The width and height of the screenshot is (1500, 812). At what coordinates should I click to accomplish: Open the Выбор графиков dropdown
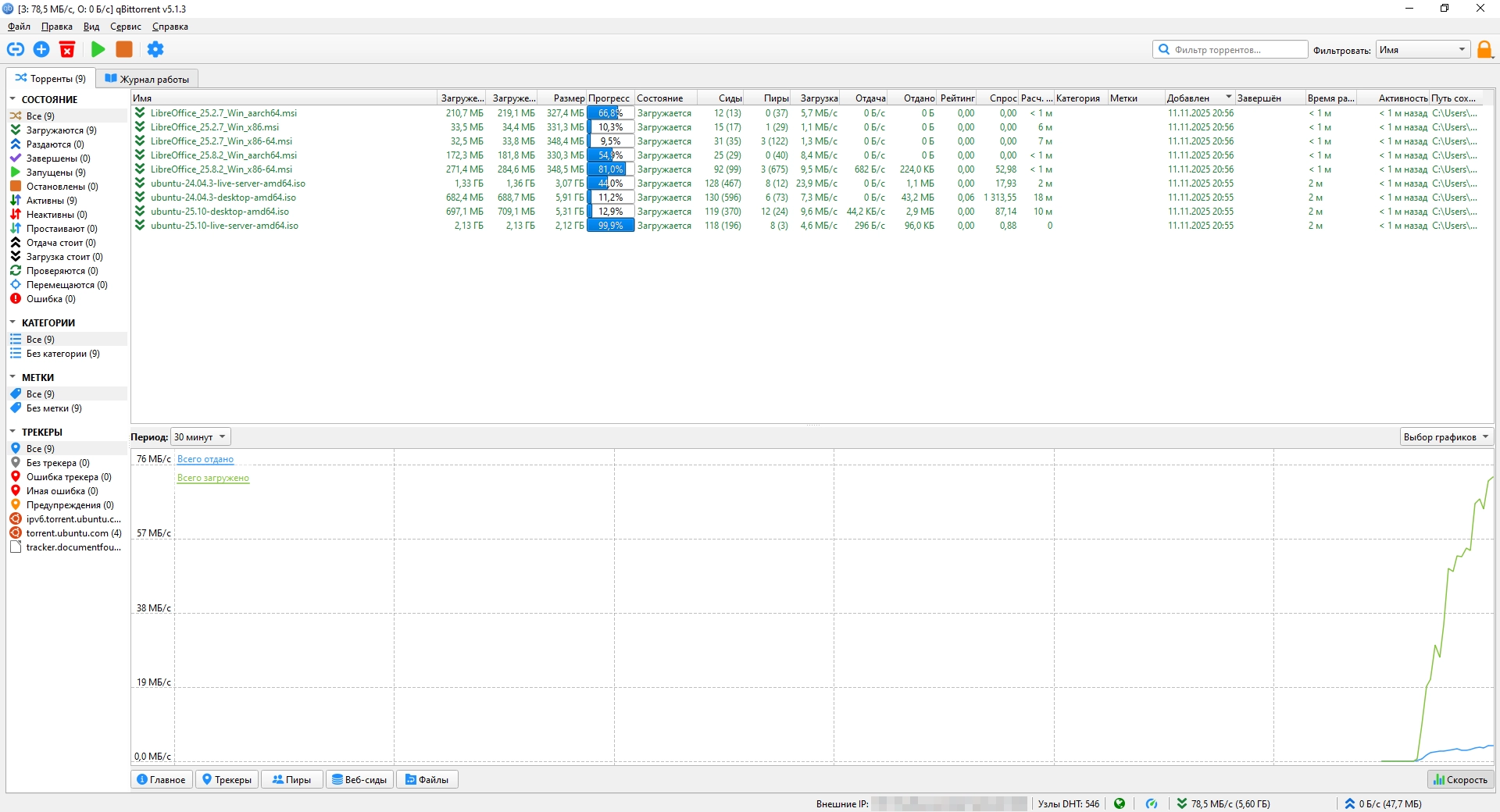tap(1446, 437)
